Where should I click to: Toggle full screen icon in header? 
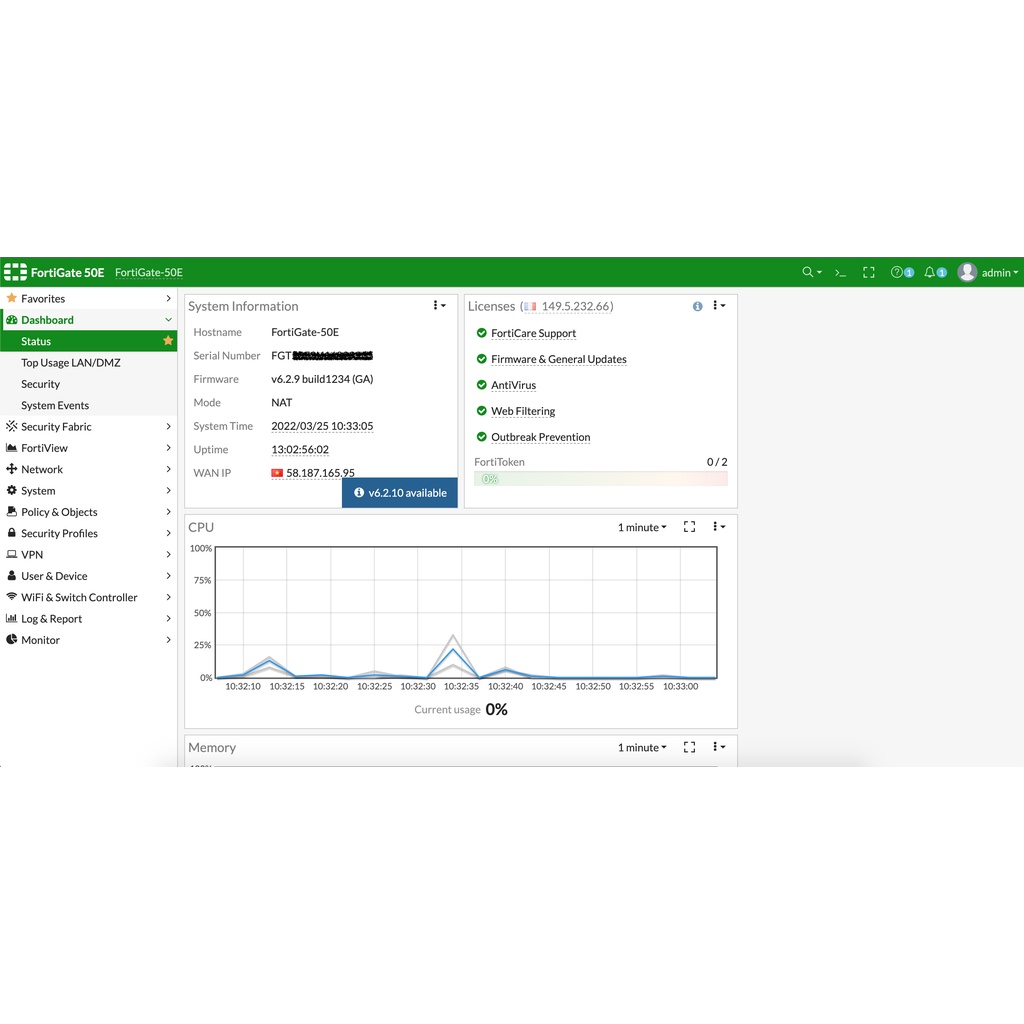pos(869,272)
